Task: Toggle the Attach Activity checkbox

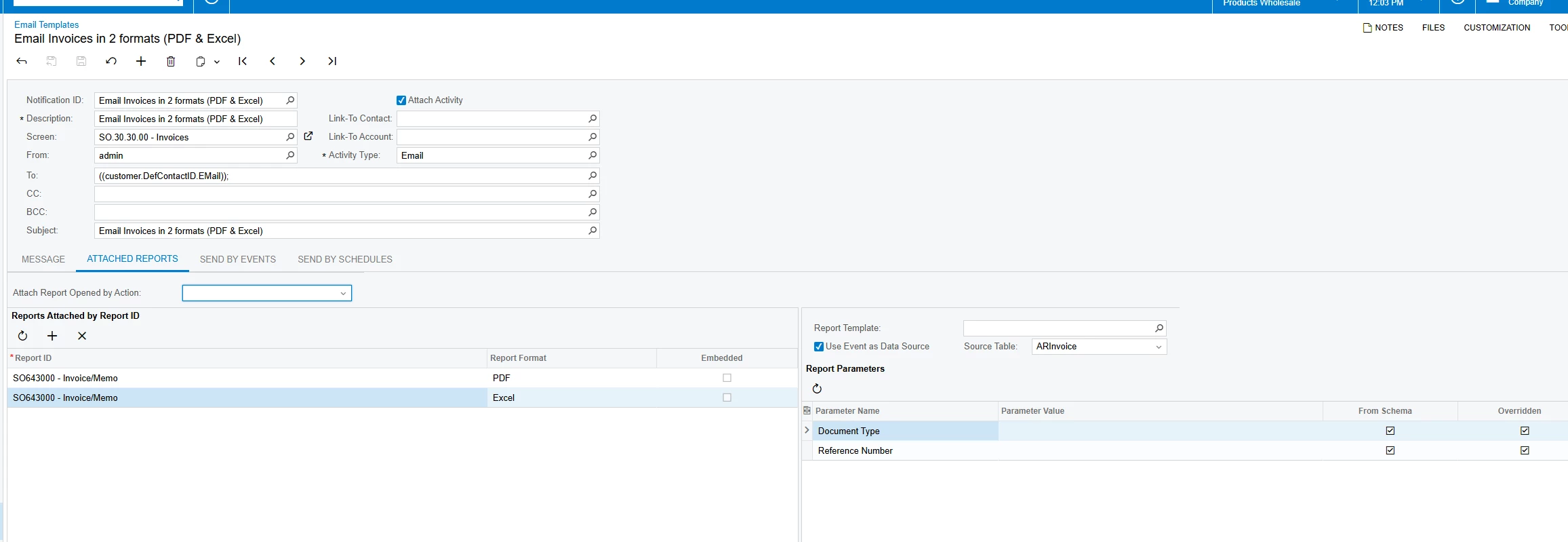Action: point(401,100)
